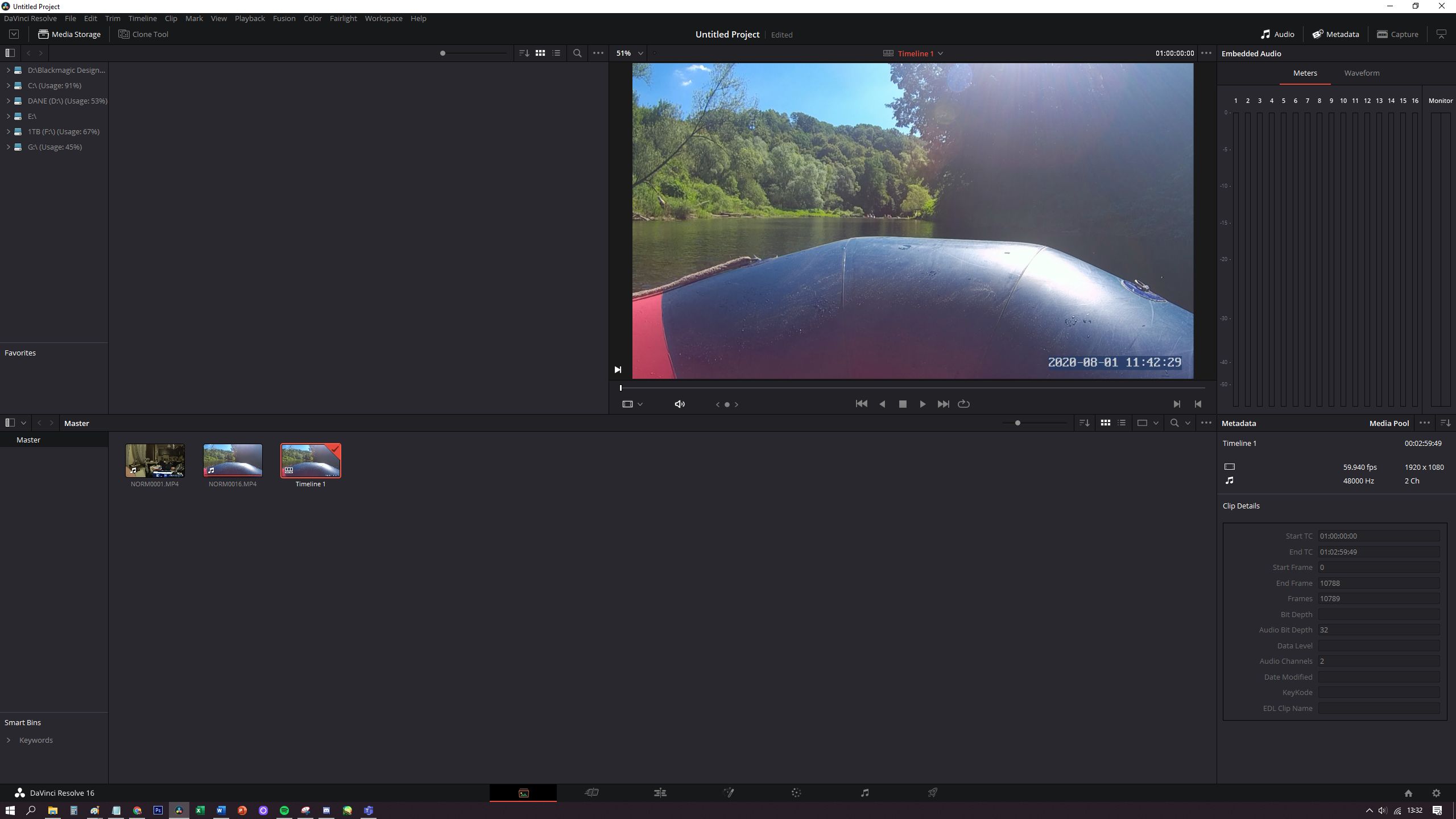This screenshot has width=1456, height=819.
Task: Expand the DANE (D:\) drive
Action: pos(8,101)
